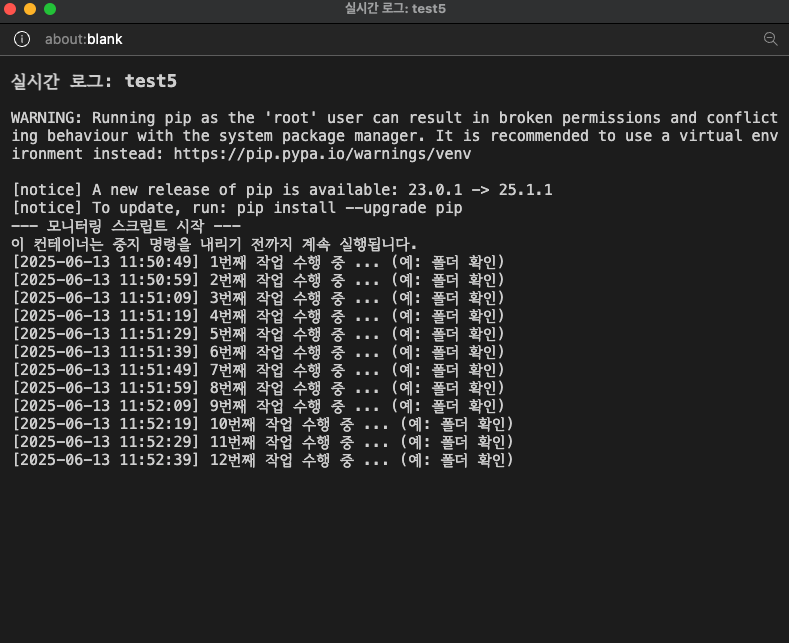
Task: Click the 11:51:49 log entry for 7번째 작업
Action: (x=258, y=370)
